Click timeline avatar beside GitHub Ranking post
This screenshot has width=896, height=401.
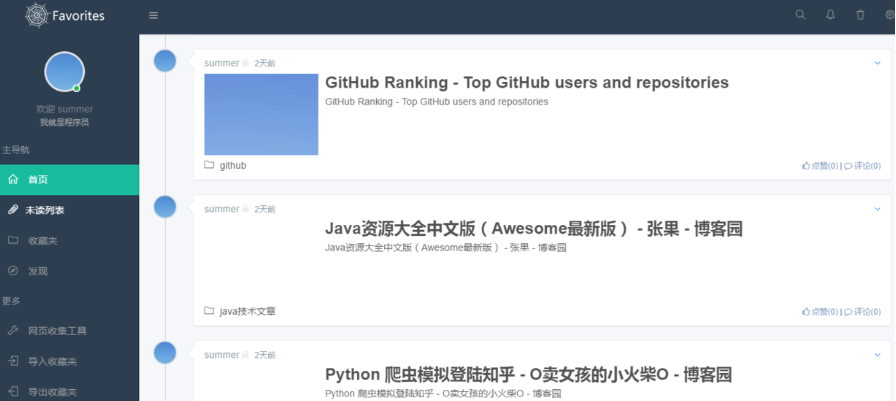click(x=165, y=61)
